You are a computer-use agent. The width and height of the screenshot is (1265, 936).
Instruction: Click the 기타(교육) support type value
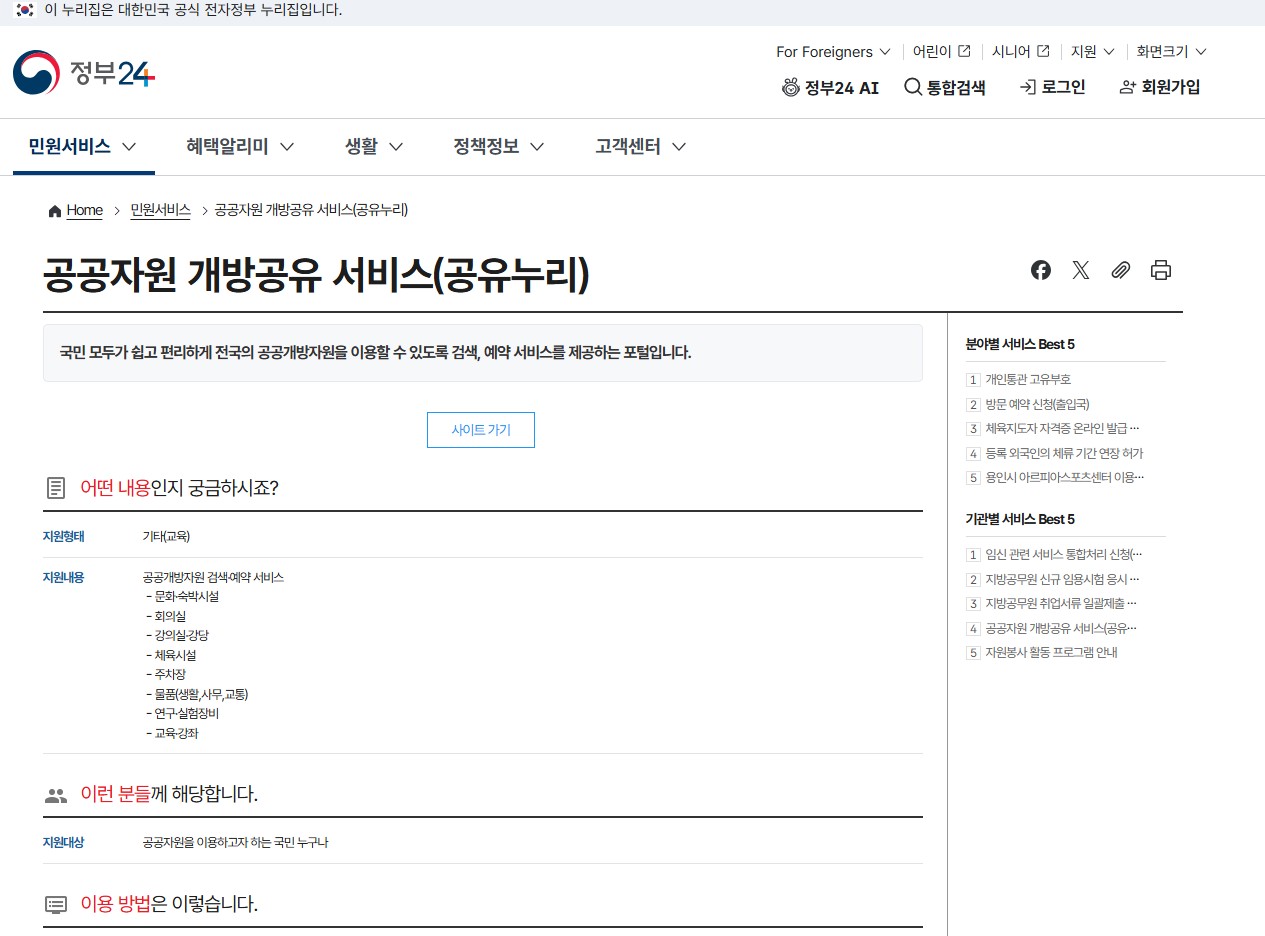tap(166, 537)
